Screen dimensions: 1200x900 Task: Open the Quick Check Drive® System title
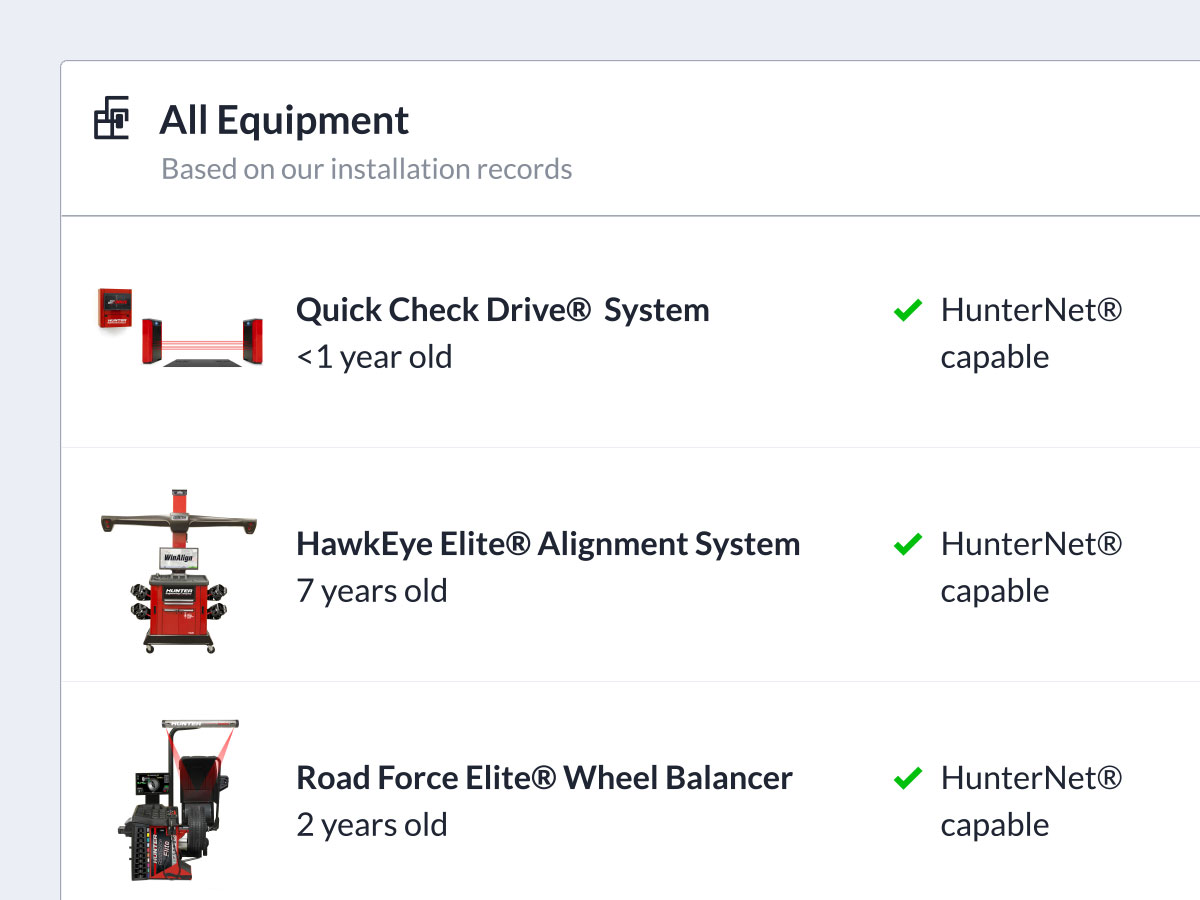click(502, 310)
